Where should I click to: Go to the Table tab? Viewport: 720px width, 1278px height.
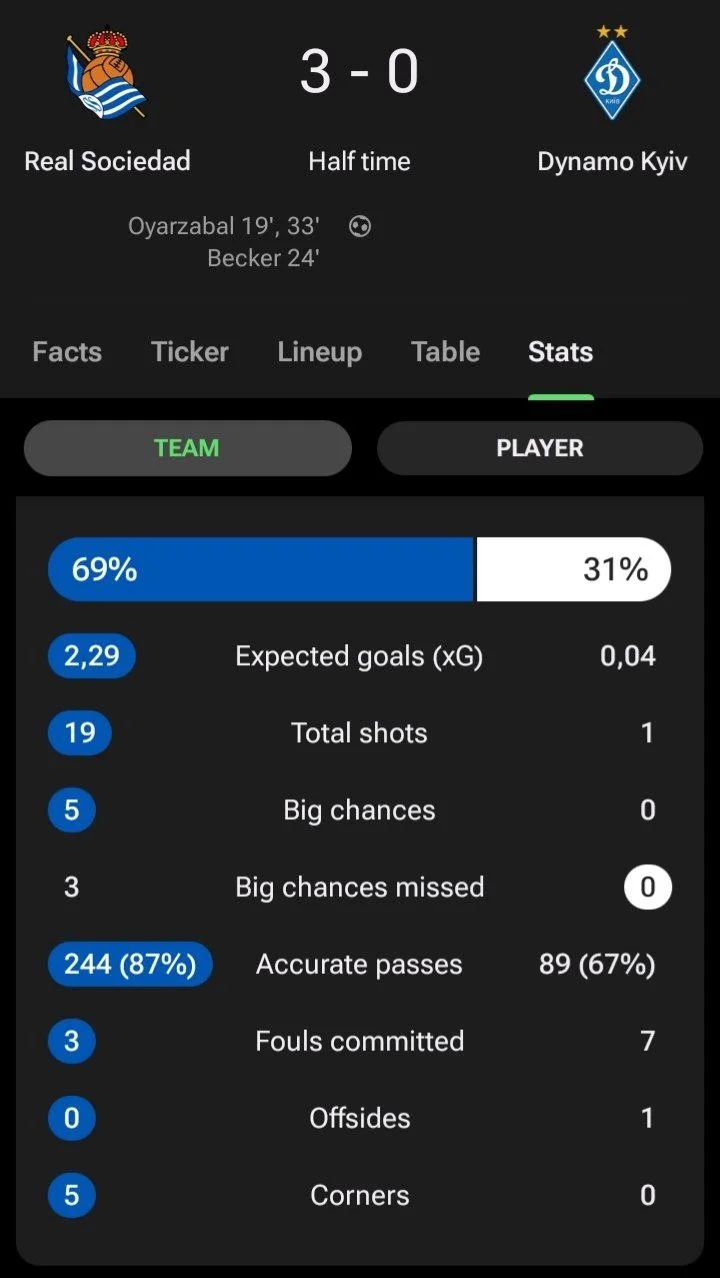point(446,352)
